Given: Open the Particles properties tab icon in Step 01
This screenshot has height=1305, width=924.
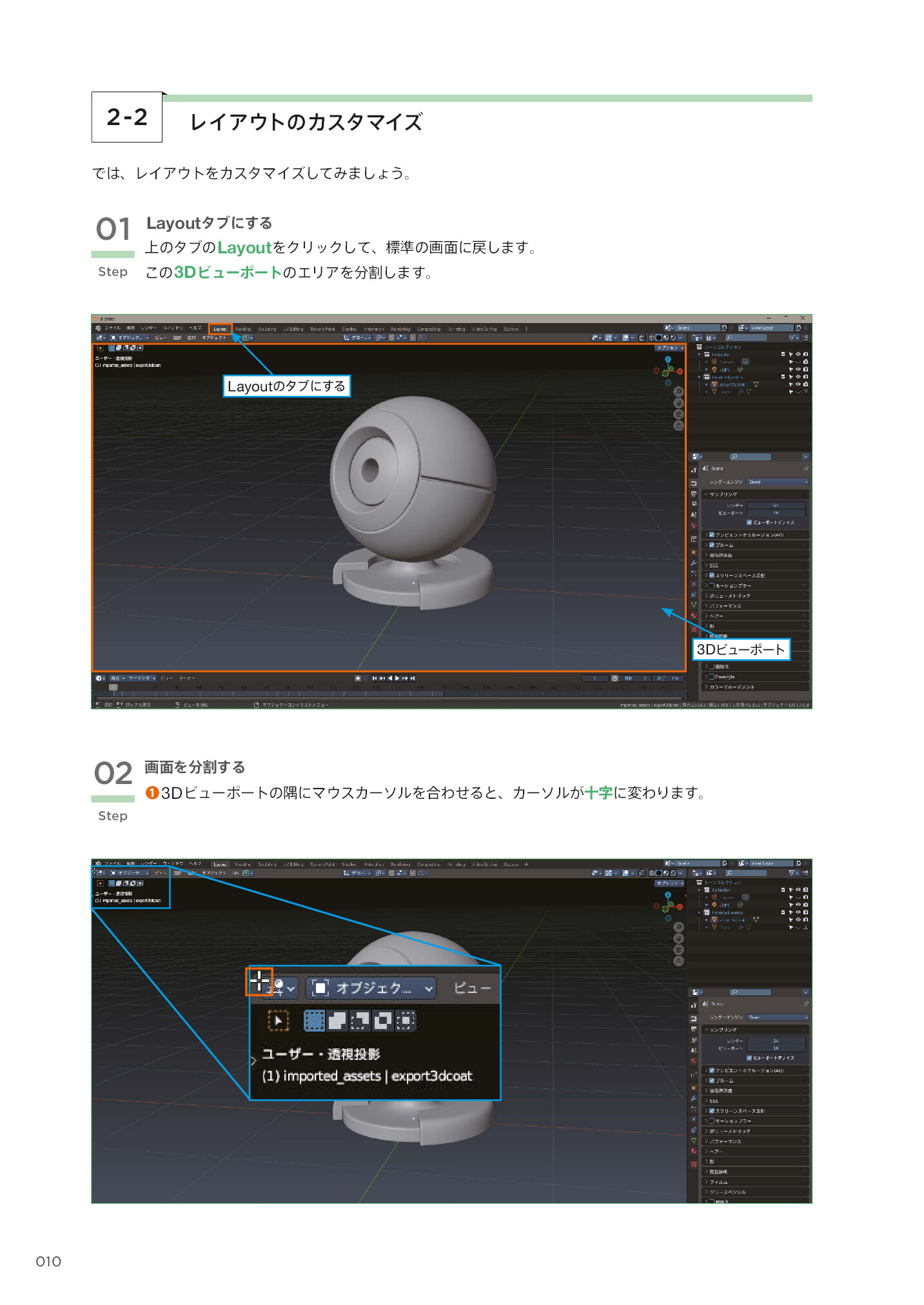Looking at the screenshot, I should pos(694,573).
